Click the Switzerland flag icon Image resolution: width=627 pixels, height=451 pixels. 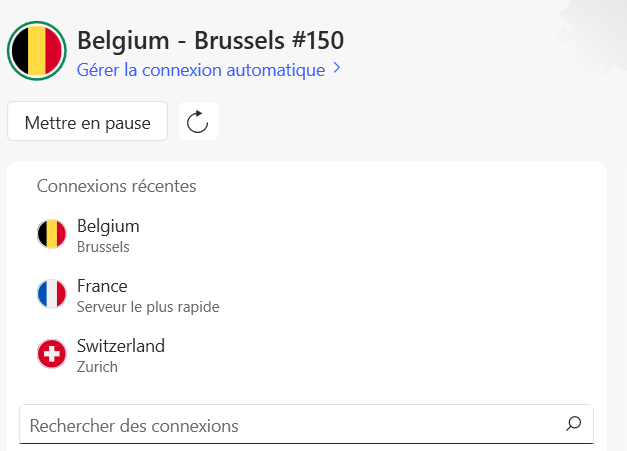(x=52, y=354)
